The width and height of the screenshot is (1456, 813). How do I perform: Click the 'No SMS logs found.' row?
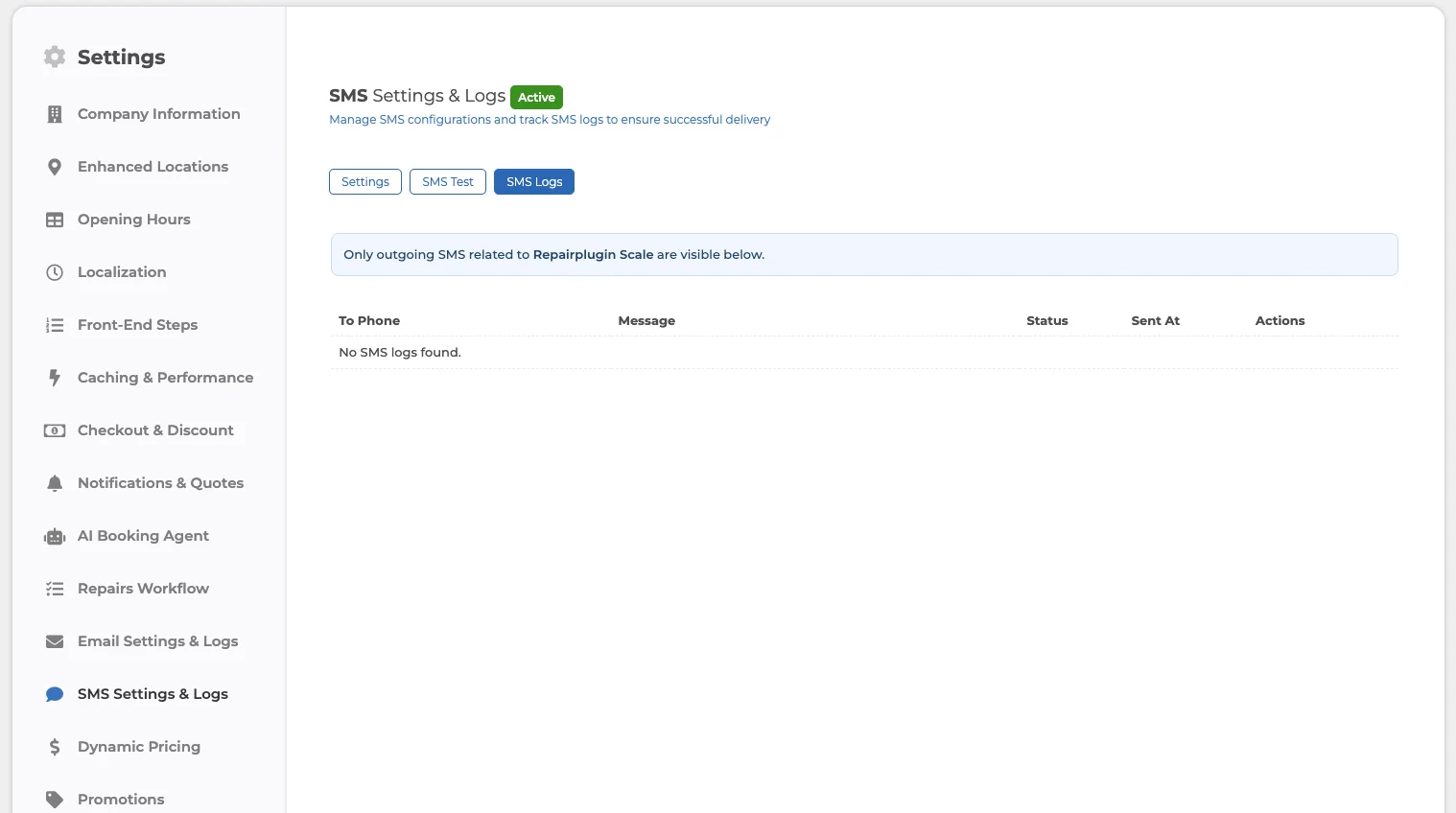(864, 353)
